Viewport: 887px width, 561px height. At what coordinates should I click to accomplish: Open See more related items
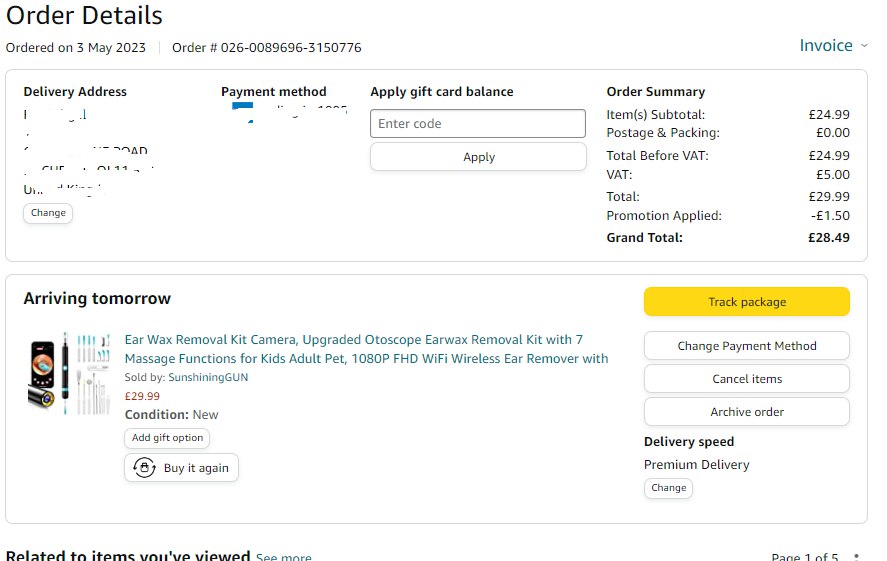point(283,557)
